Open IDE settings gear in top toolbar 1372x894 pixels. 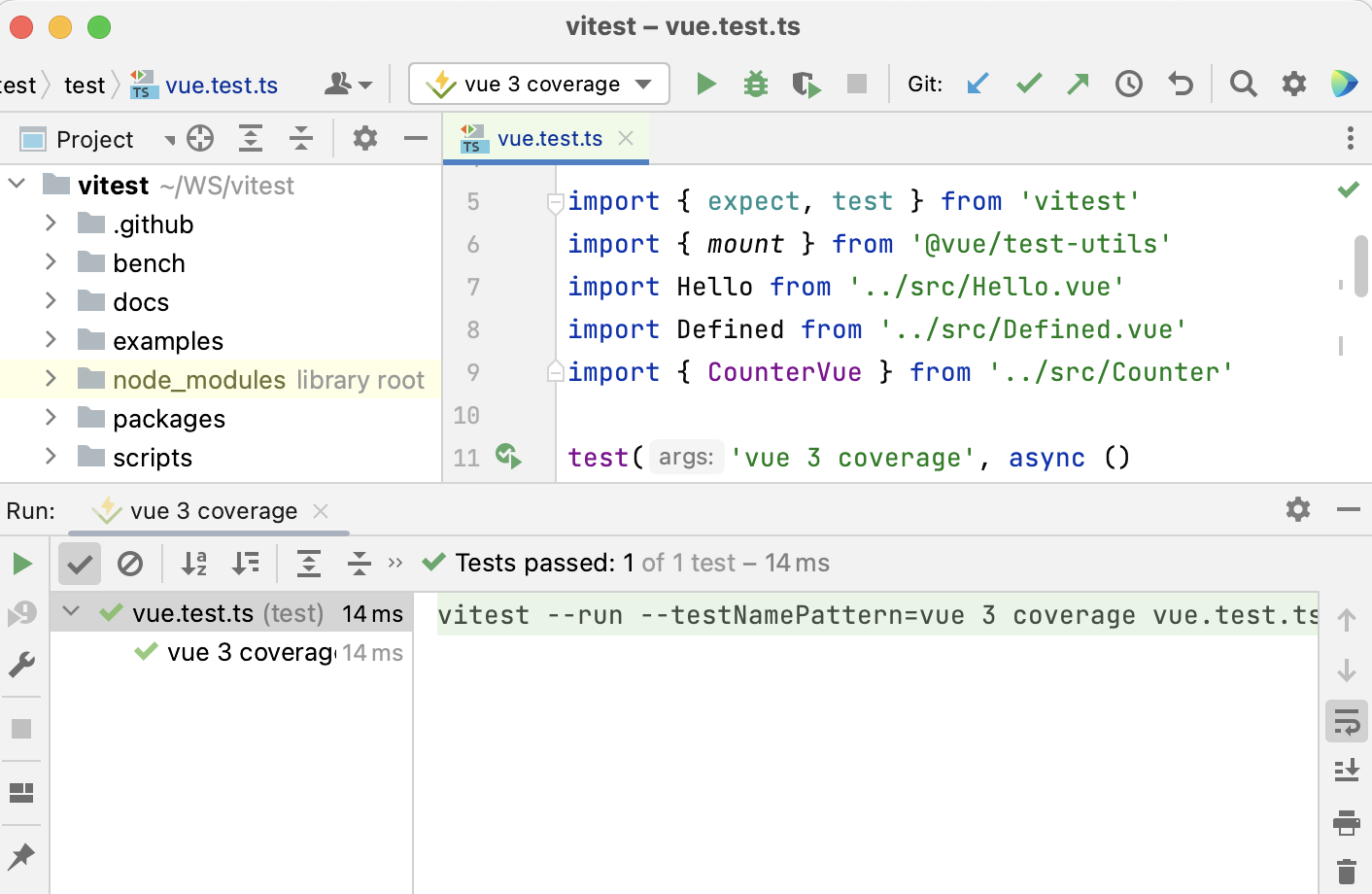[1294, 85]
